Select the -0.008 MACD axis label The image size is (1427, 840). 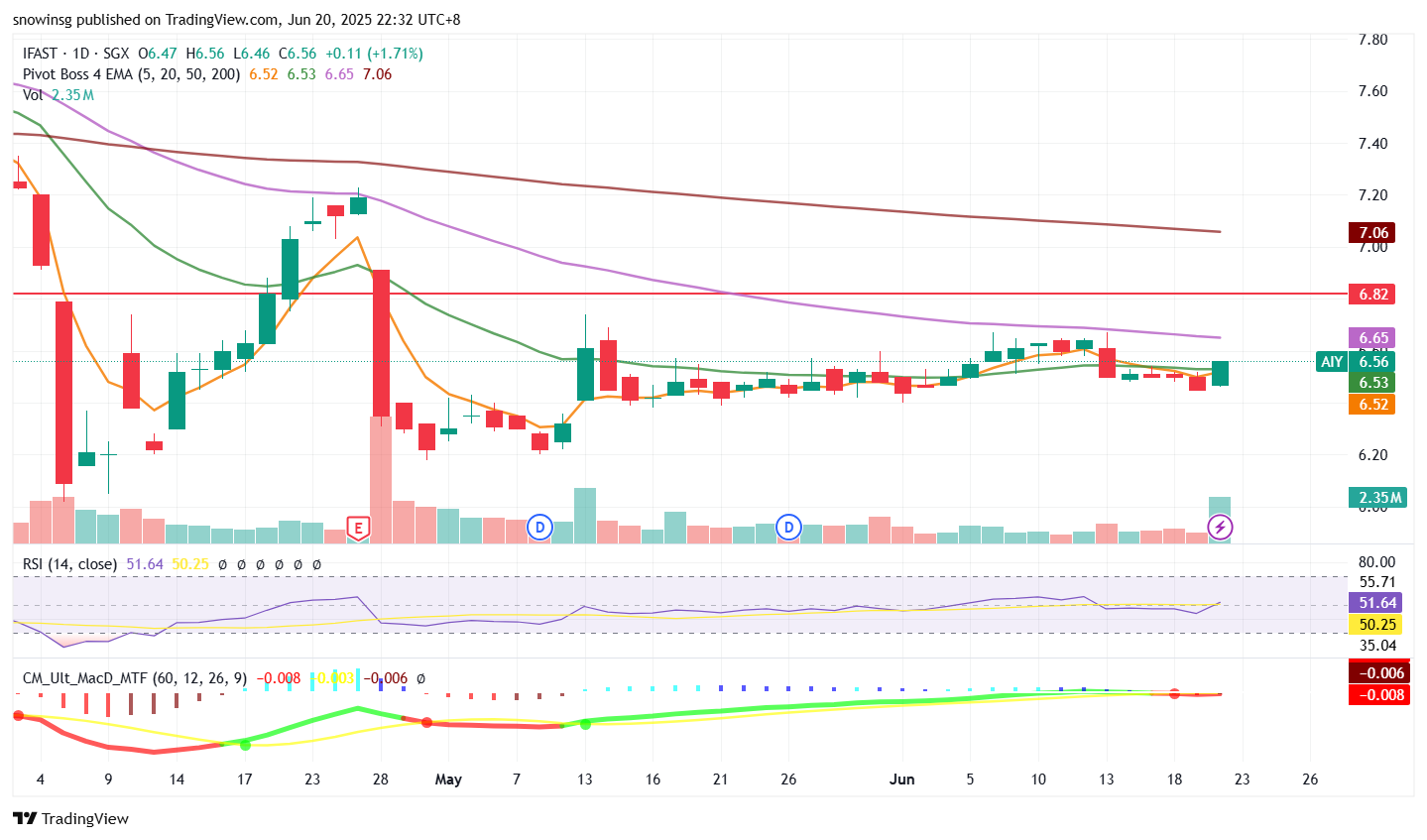(x=1380, y=695)
